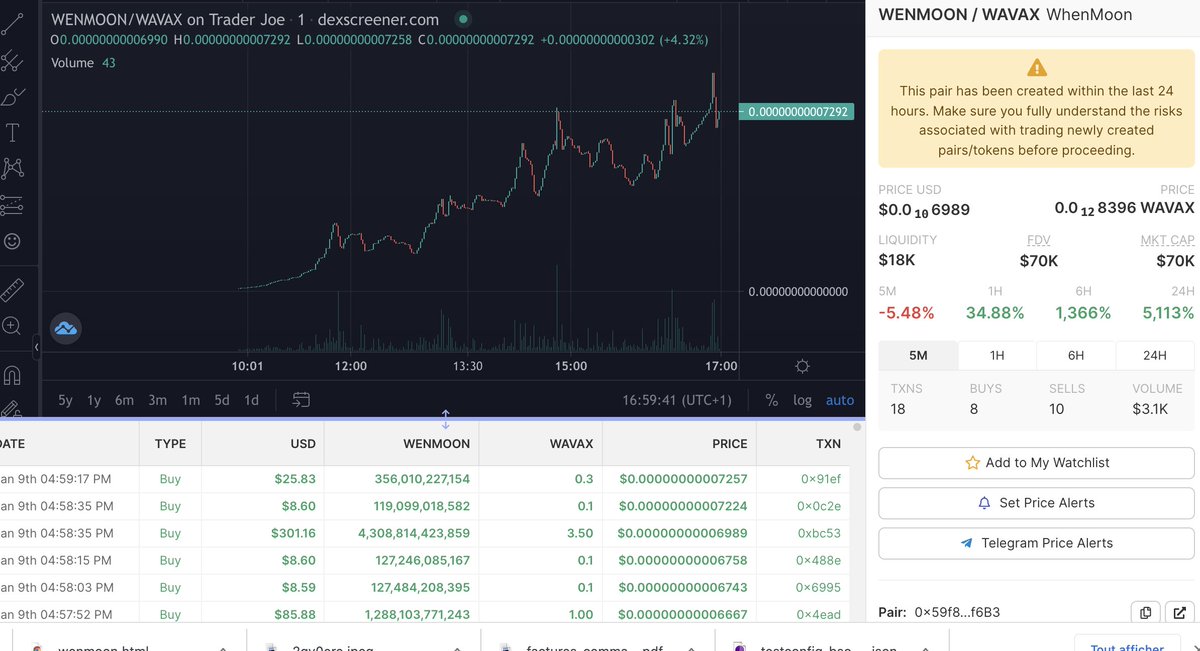Screen dimensions: 1200x651
Task: Set chart range to 5d
Action: click(x=222, y=400)
